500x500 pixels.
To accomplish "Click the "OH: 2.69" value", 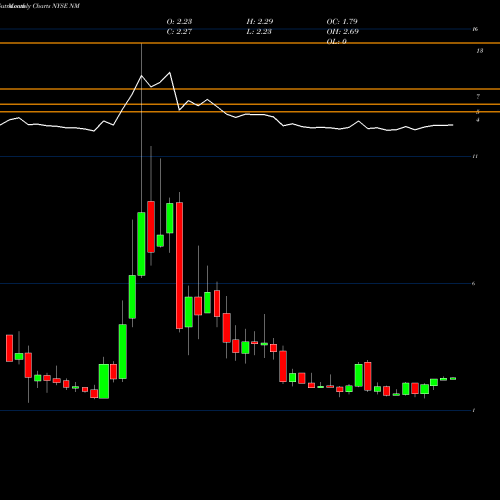I will (x=343, y=32).
